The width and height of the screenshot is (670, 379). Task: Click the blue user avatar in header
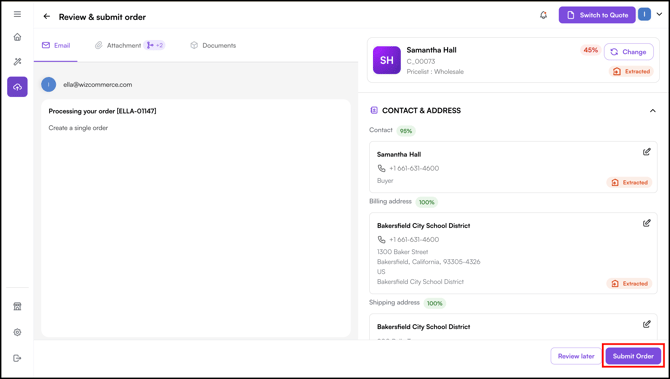pos(644,15)
